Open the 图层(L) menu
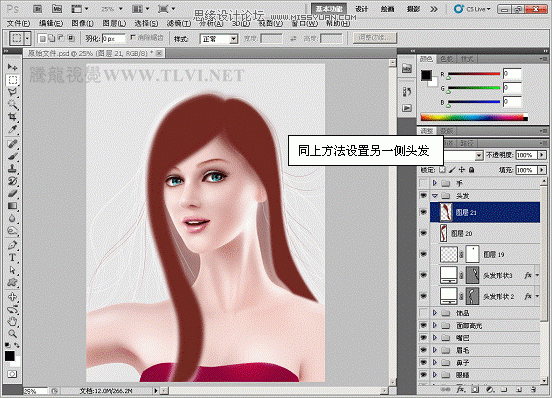The width and height of the screenshot is (552, 398). pyautogui.click(x=114, y=23)
